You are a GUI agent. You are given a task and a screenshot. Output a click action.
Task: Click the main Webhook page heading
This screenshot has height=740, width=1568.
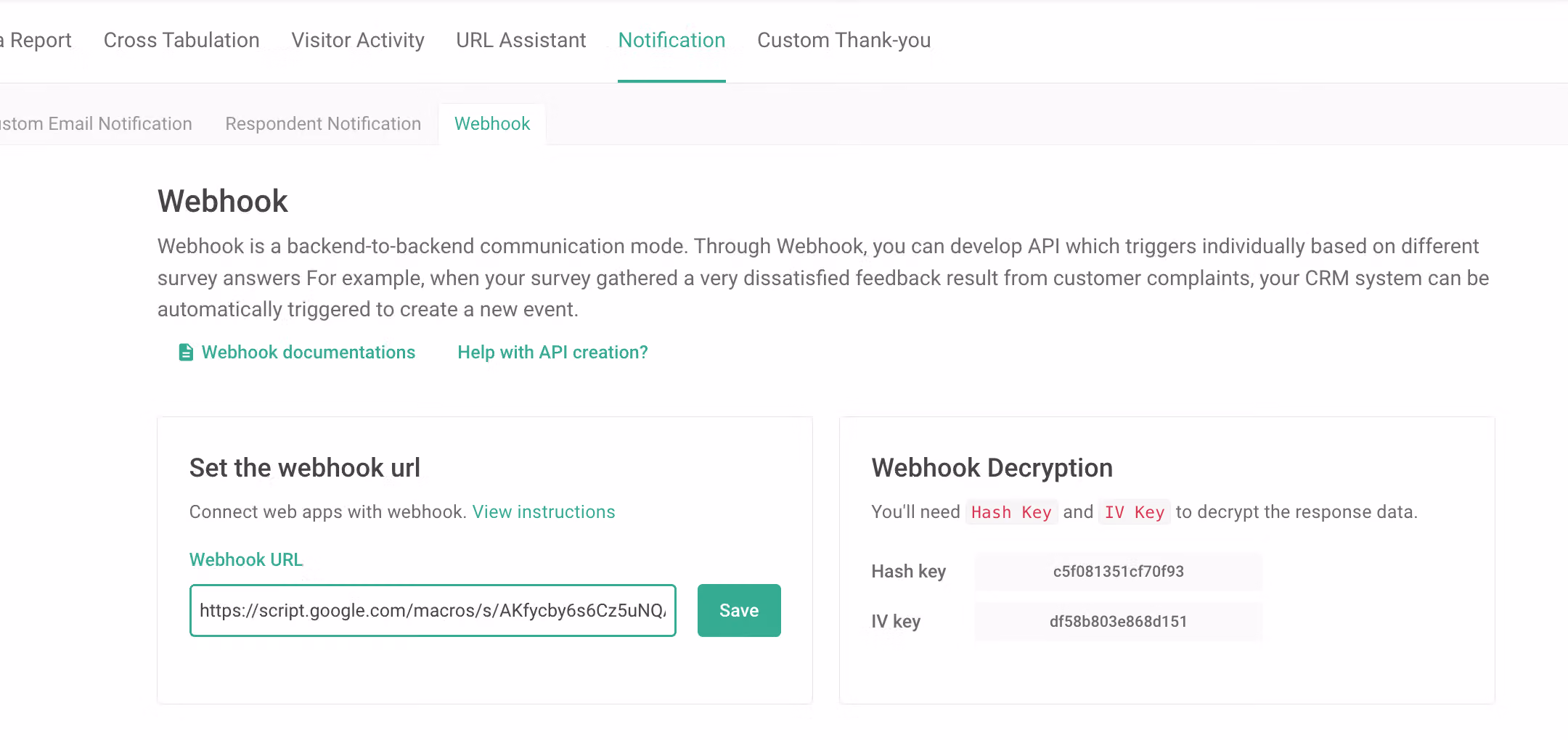click(223, 201)
